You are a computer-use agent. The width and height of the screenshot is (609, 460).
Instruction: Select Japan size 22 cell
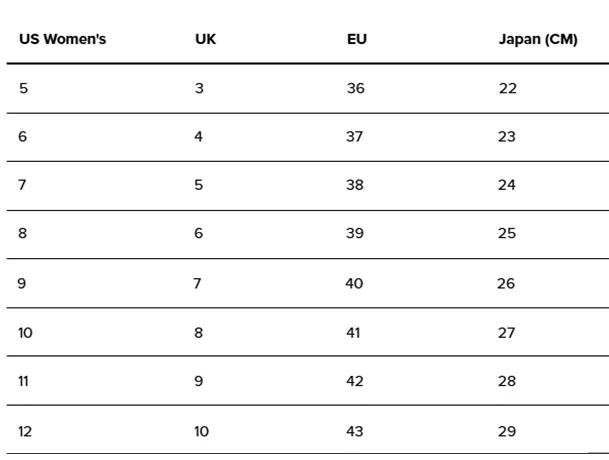(508, 88)
